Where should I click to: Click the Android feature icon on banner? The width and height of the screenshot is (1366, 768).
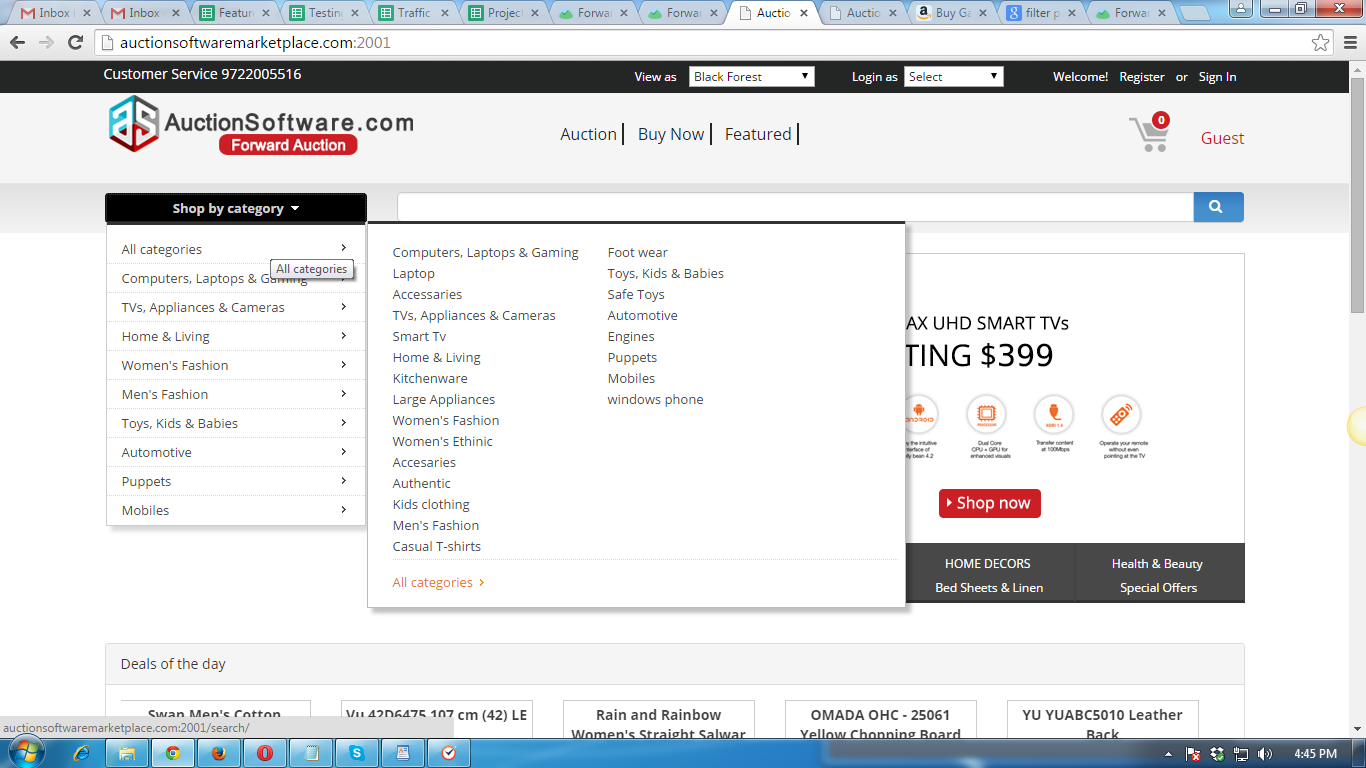pyautogui.click(x=919, y=413)
